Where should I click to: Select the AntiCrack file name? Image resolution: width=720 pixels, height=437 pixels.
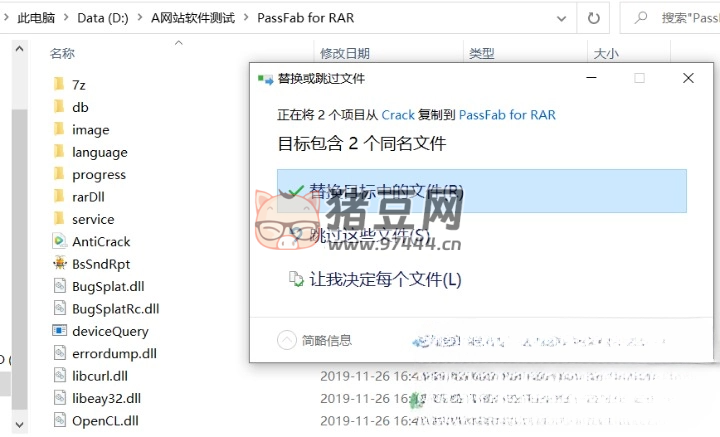click(101, 241)
